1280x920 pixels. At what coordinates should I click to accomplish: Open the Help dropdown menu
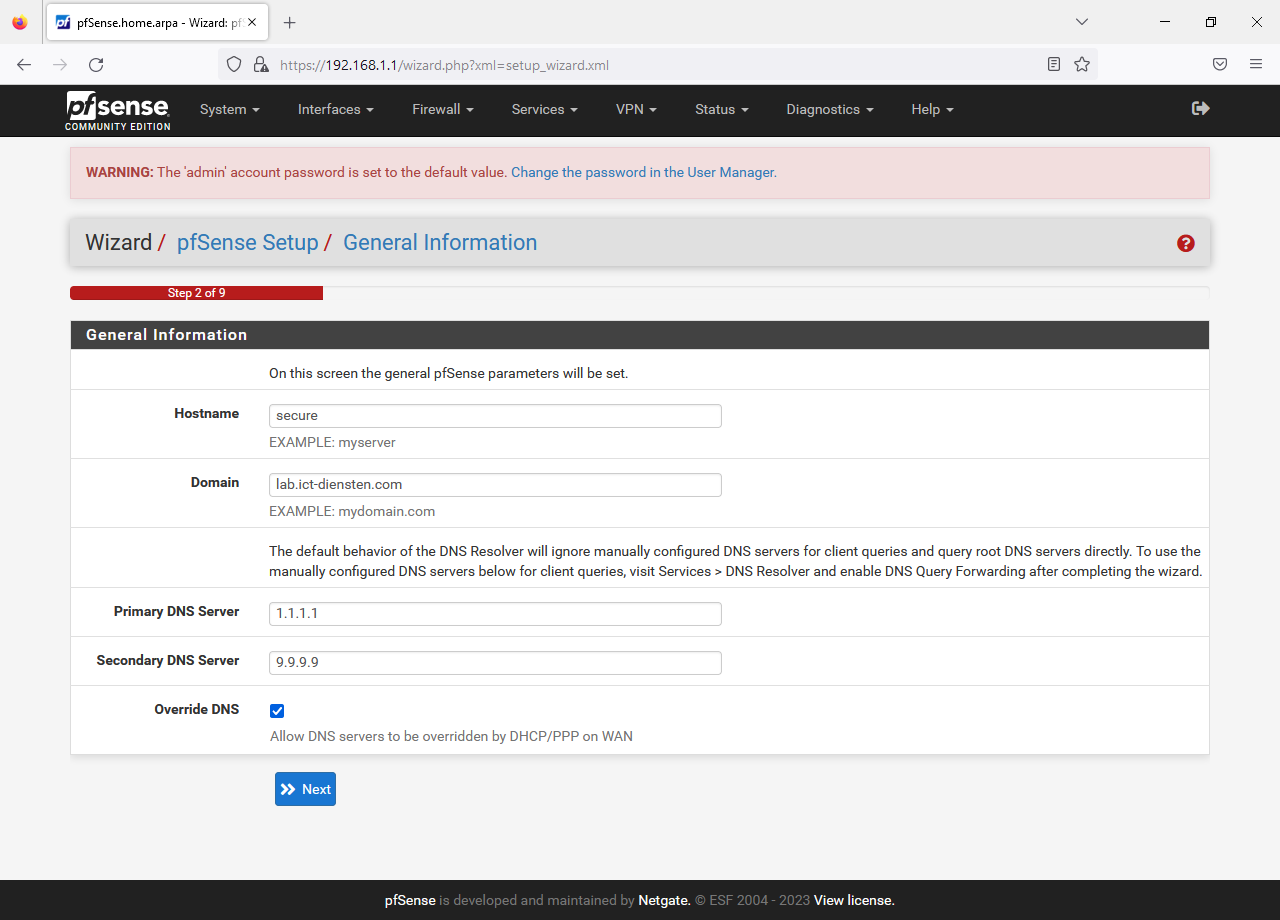[933, 110]
